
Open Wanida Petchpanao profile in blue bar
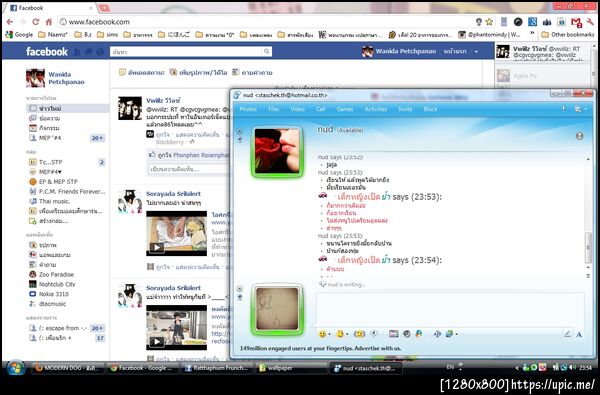pos(399,51)
